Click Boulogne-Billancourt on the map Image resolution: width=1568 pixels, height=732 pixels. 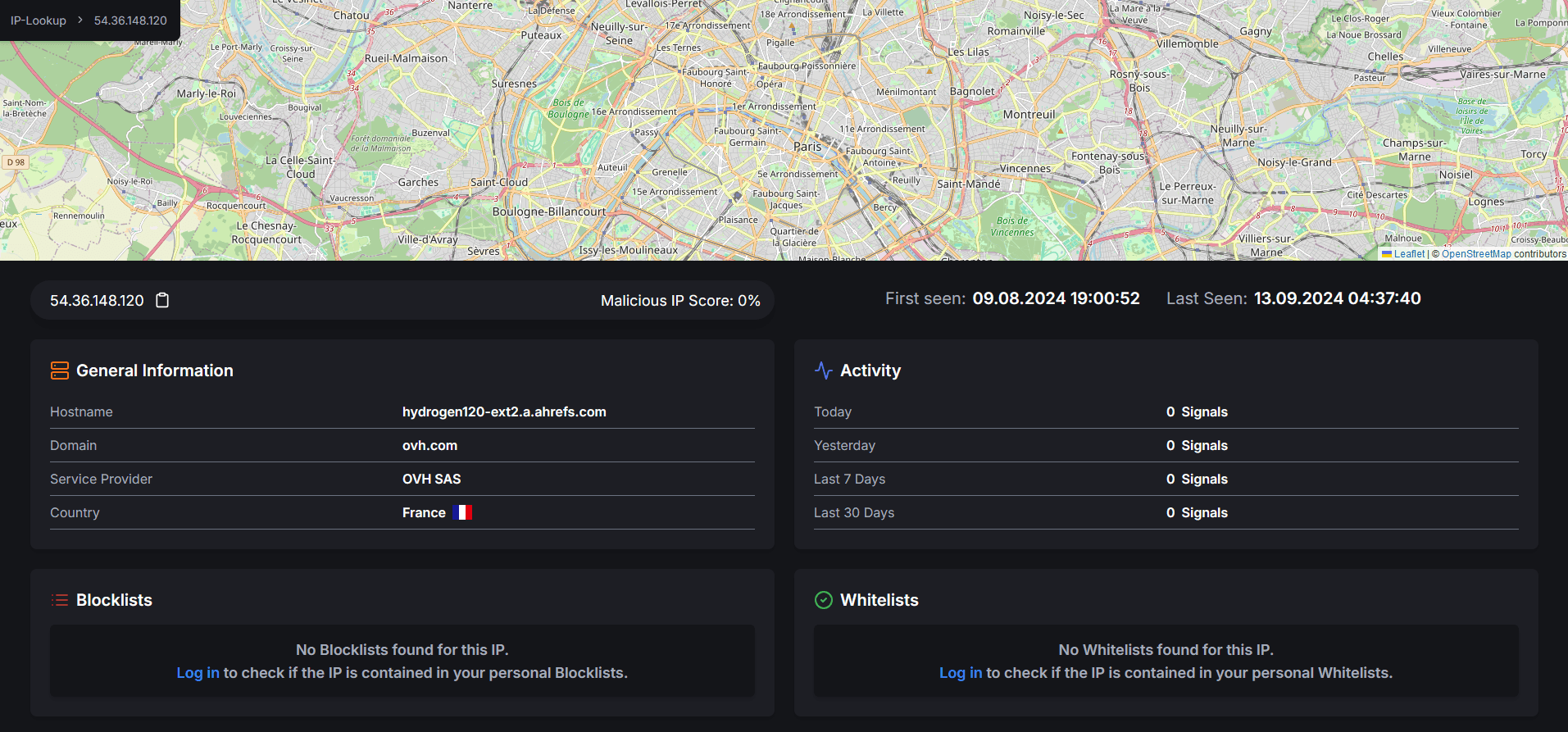coord(548,211)
